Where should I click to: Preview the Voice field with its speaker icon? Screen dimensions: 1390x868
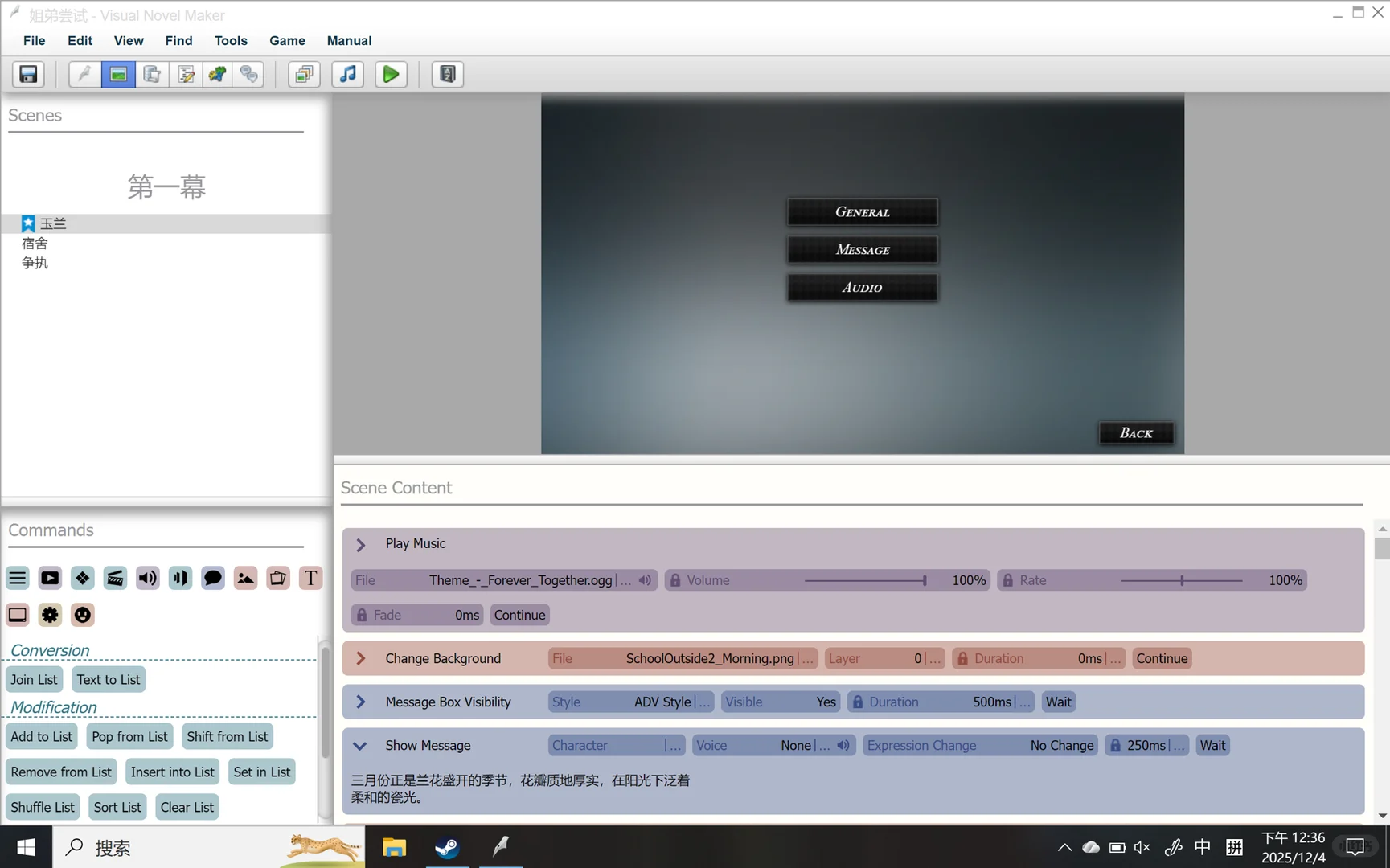coord(843,745)
